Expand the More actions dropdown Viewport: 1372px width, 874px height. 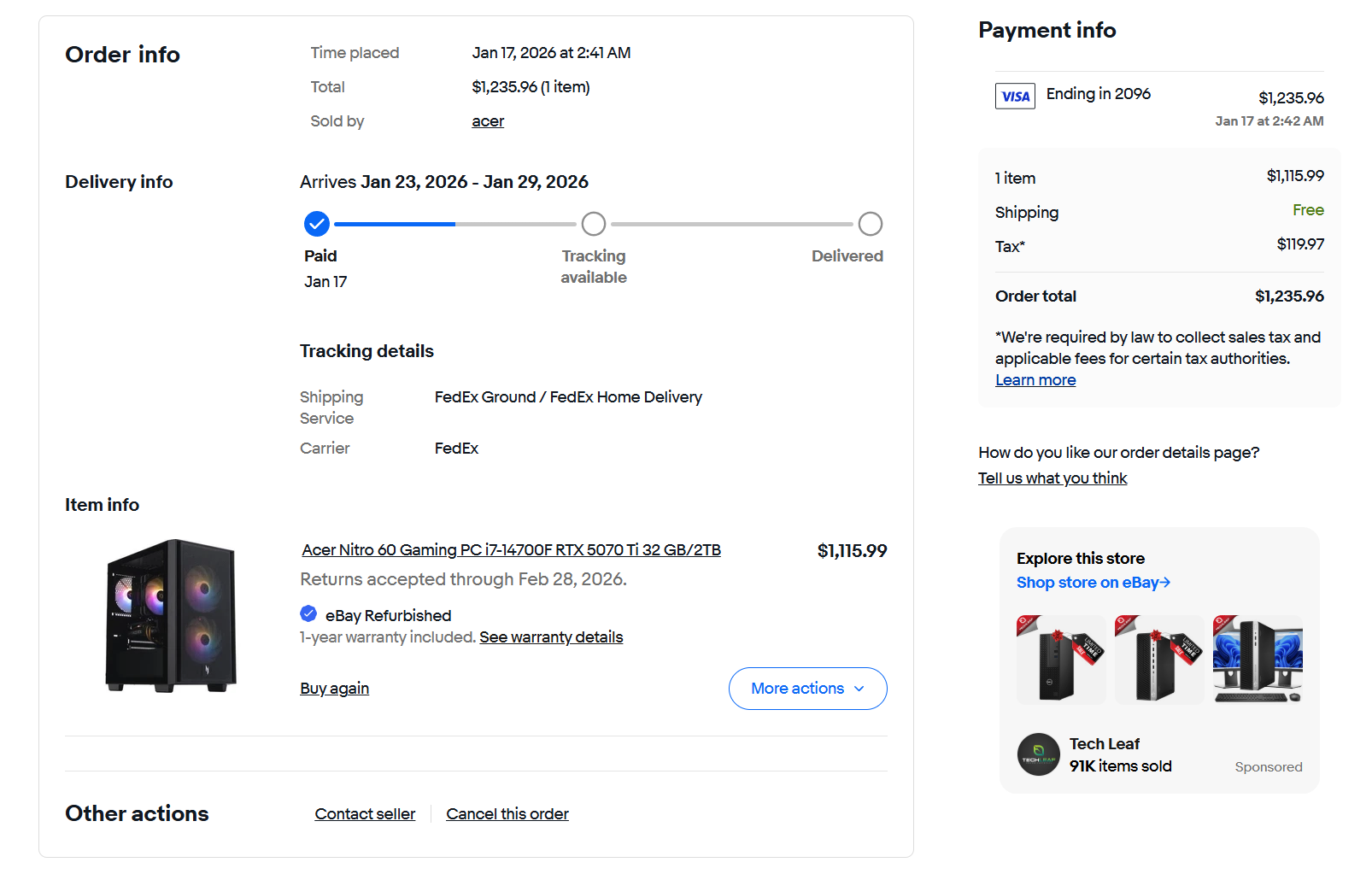click(x=807, y=689)
